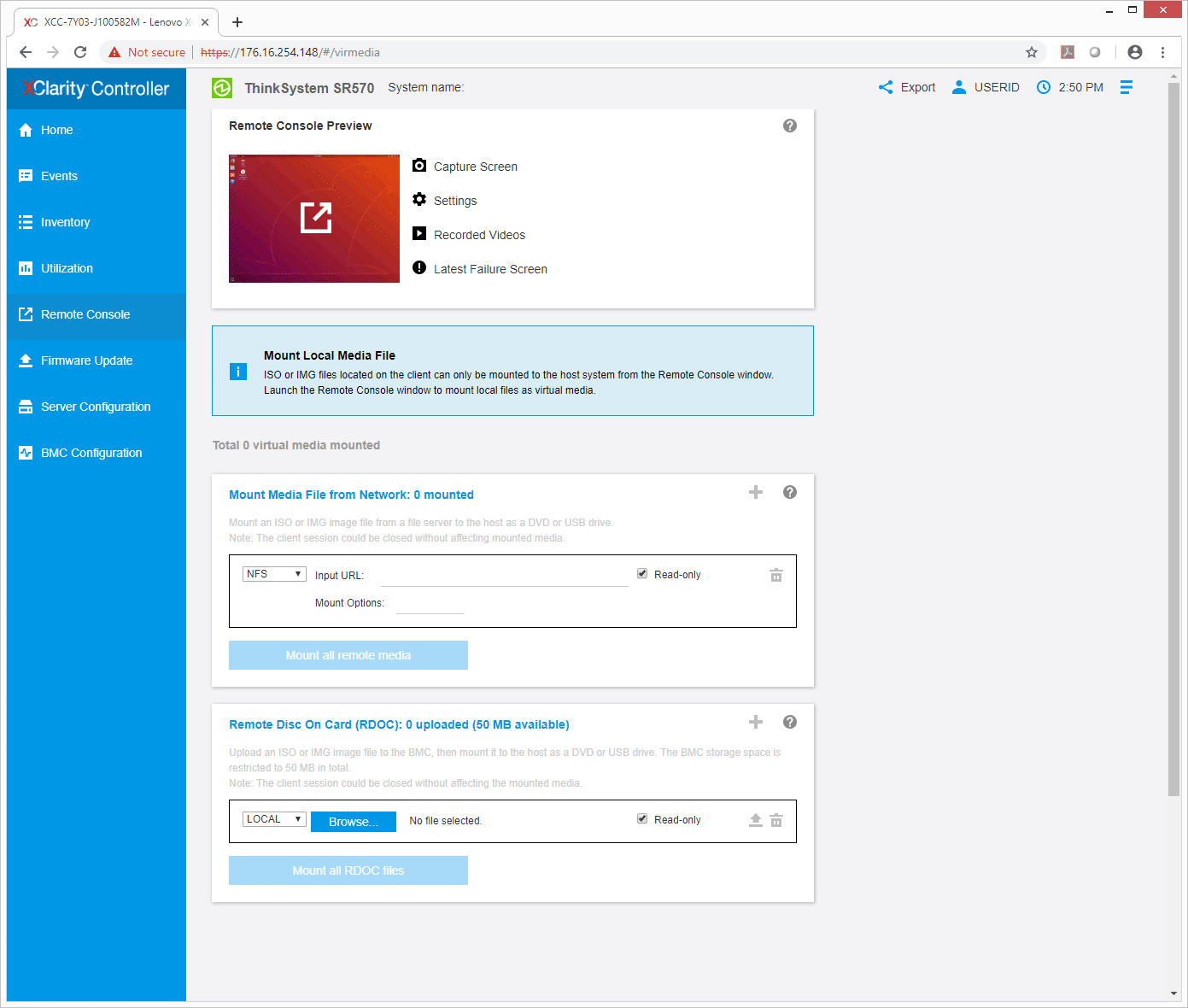Bookmark this page with the star icon
The image size is (1188, 1008).
(x=1032, y=52)
